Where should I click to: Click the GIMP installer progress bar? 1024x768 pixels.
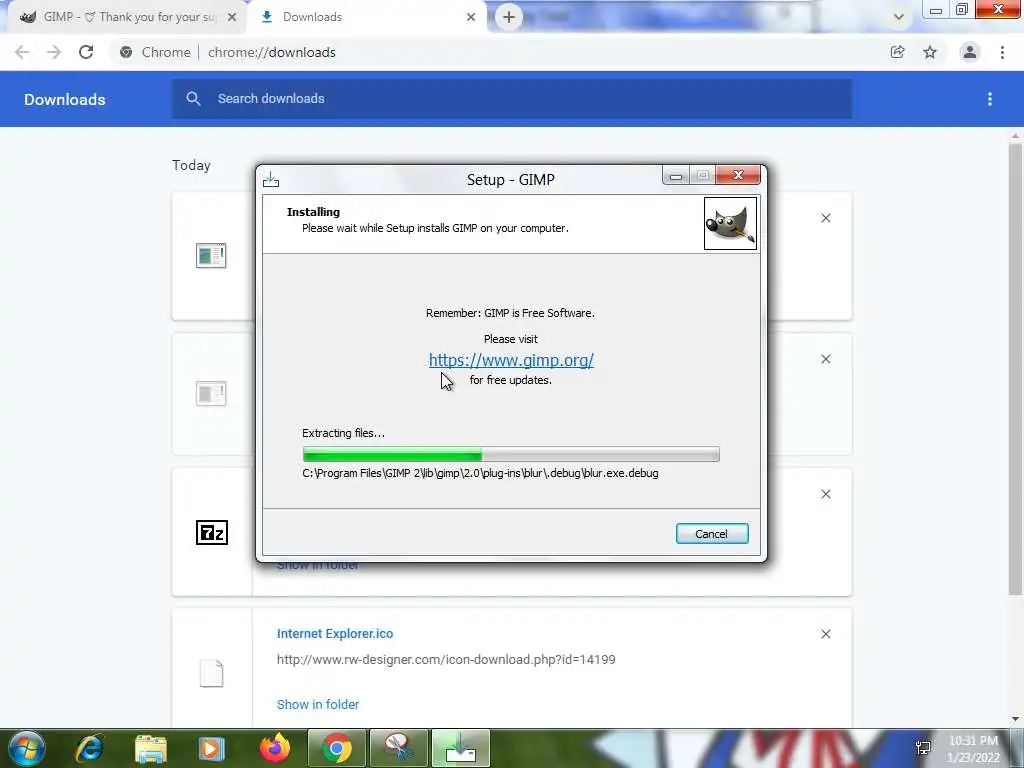pos(511,454)
